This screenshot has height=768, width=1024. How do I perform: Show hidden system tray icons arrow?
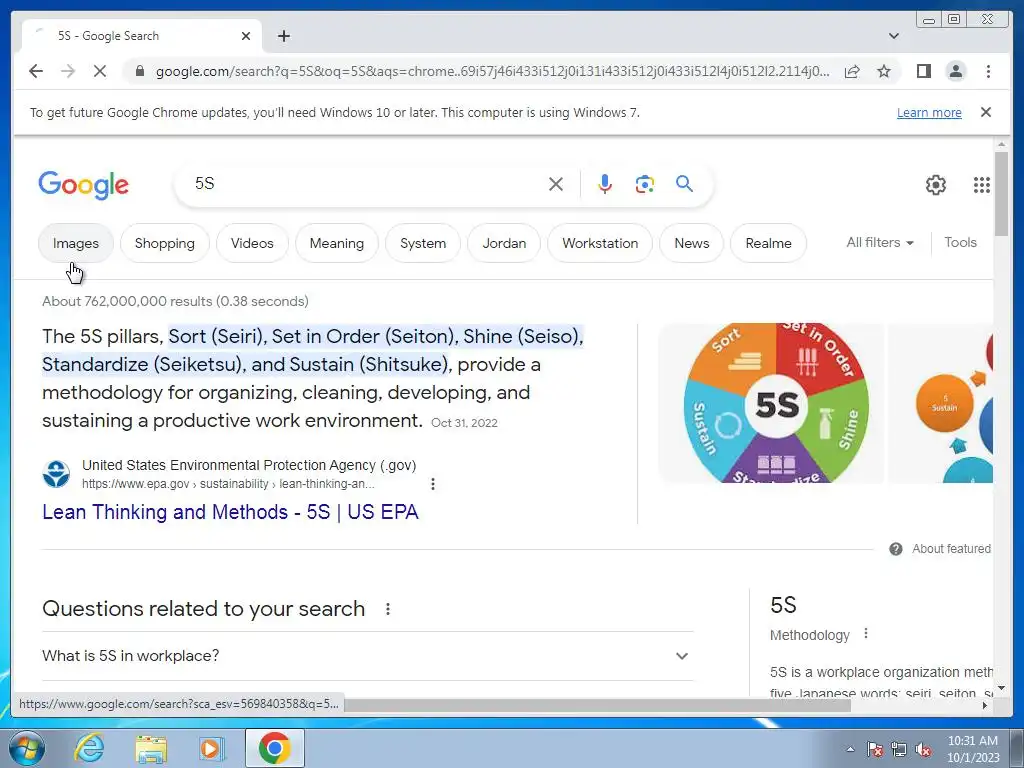pos(850,750)
